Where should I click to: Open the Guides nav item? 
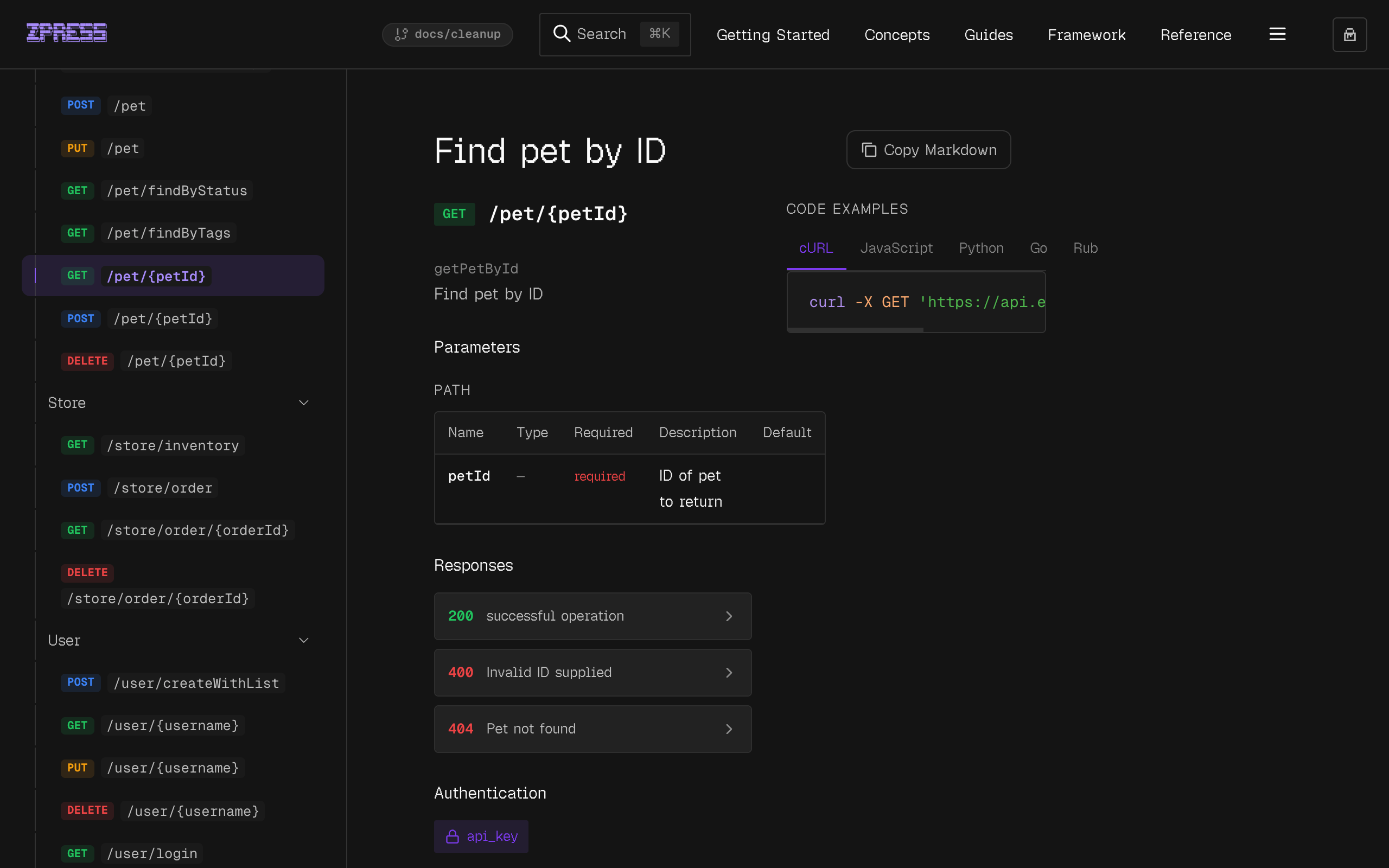point(989,35)
